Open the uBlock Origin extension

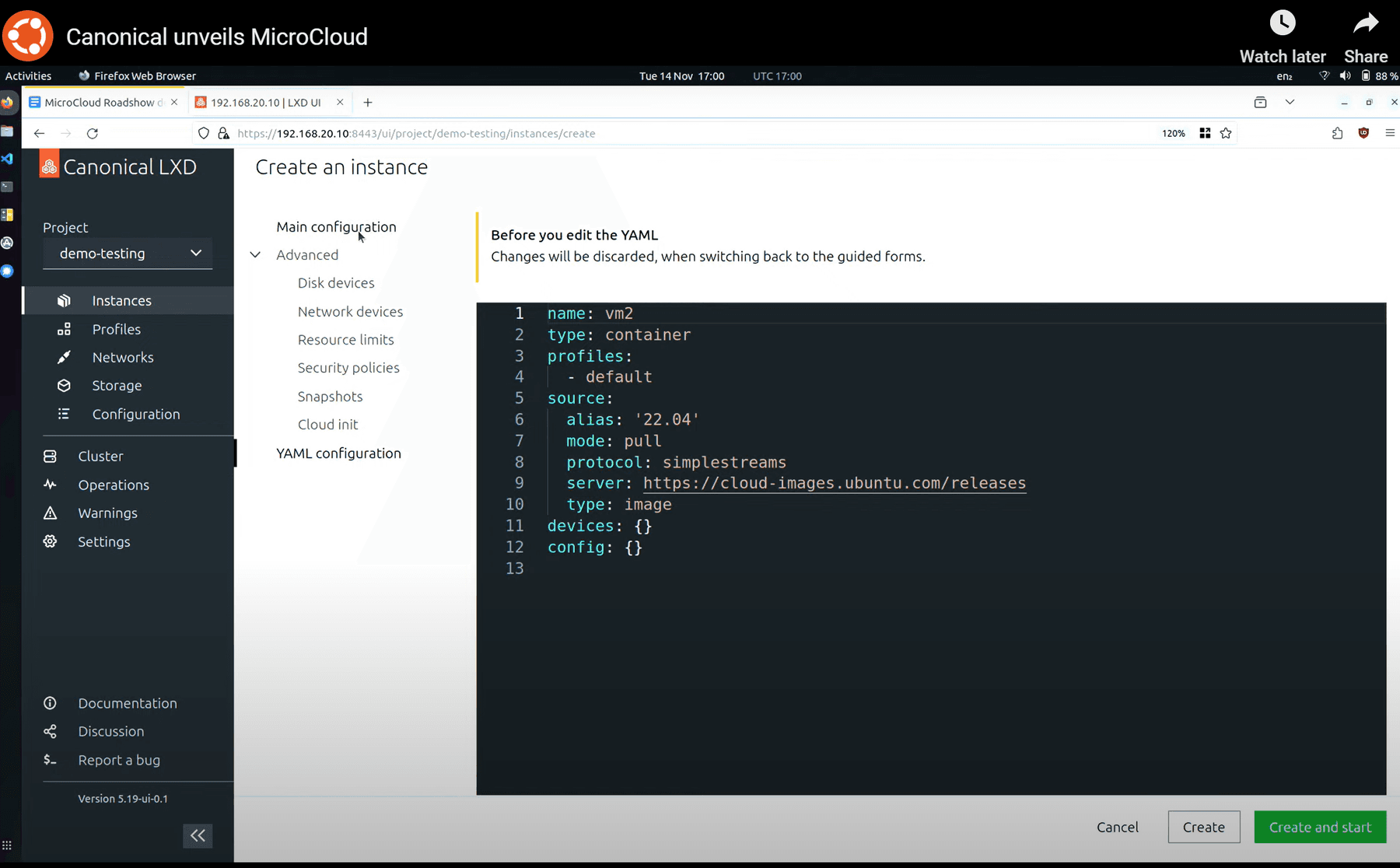click(1363, 133)
